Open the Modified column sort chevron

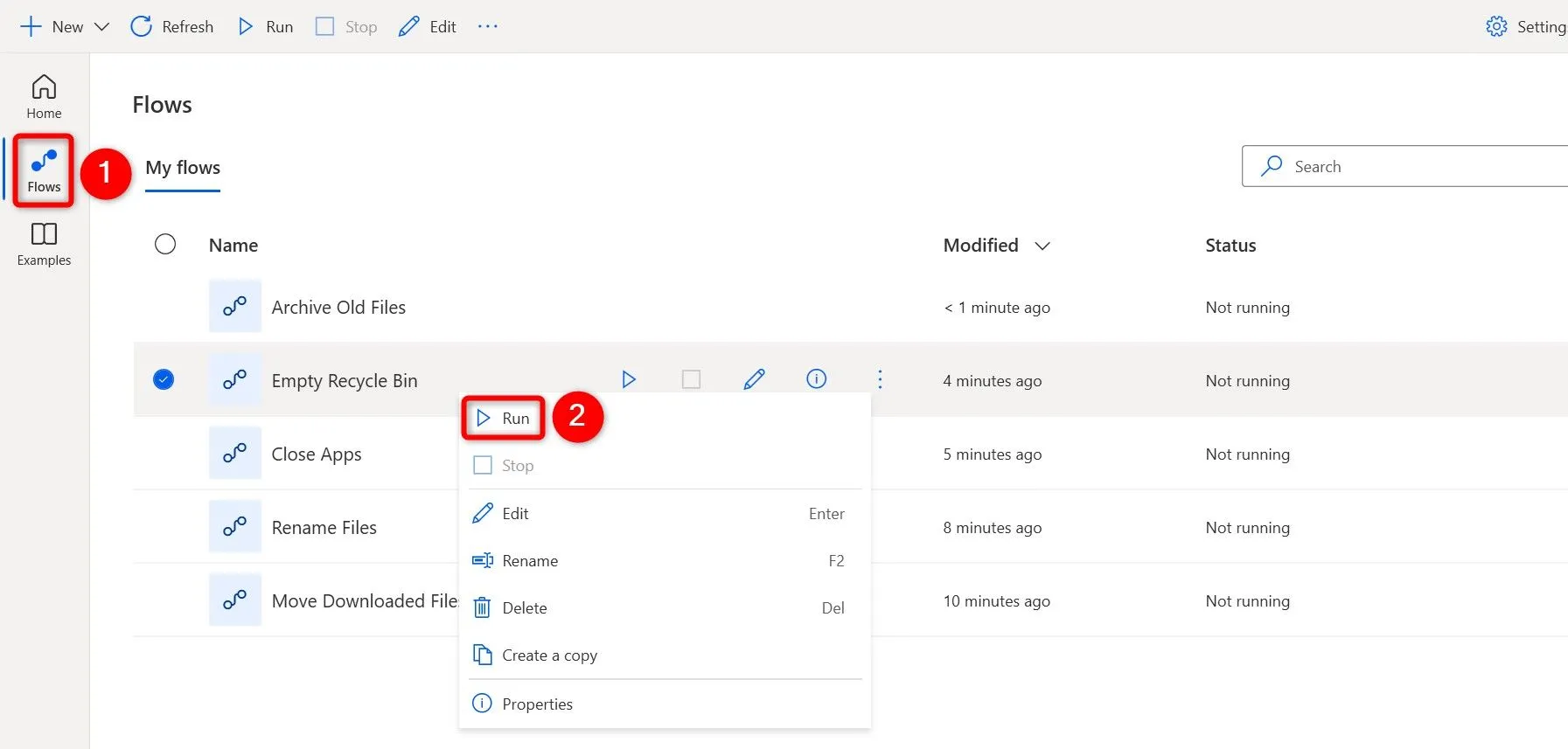(1042, 246)
